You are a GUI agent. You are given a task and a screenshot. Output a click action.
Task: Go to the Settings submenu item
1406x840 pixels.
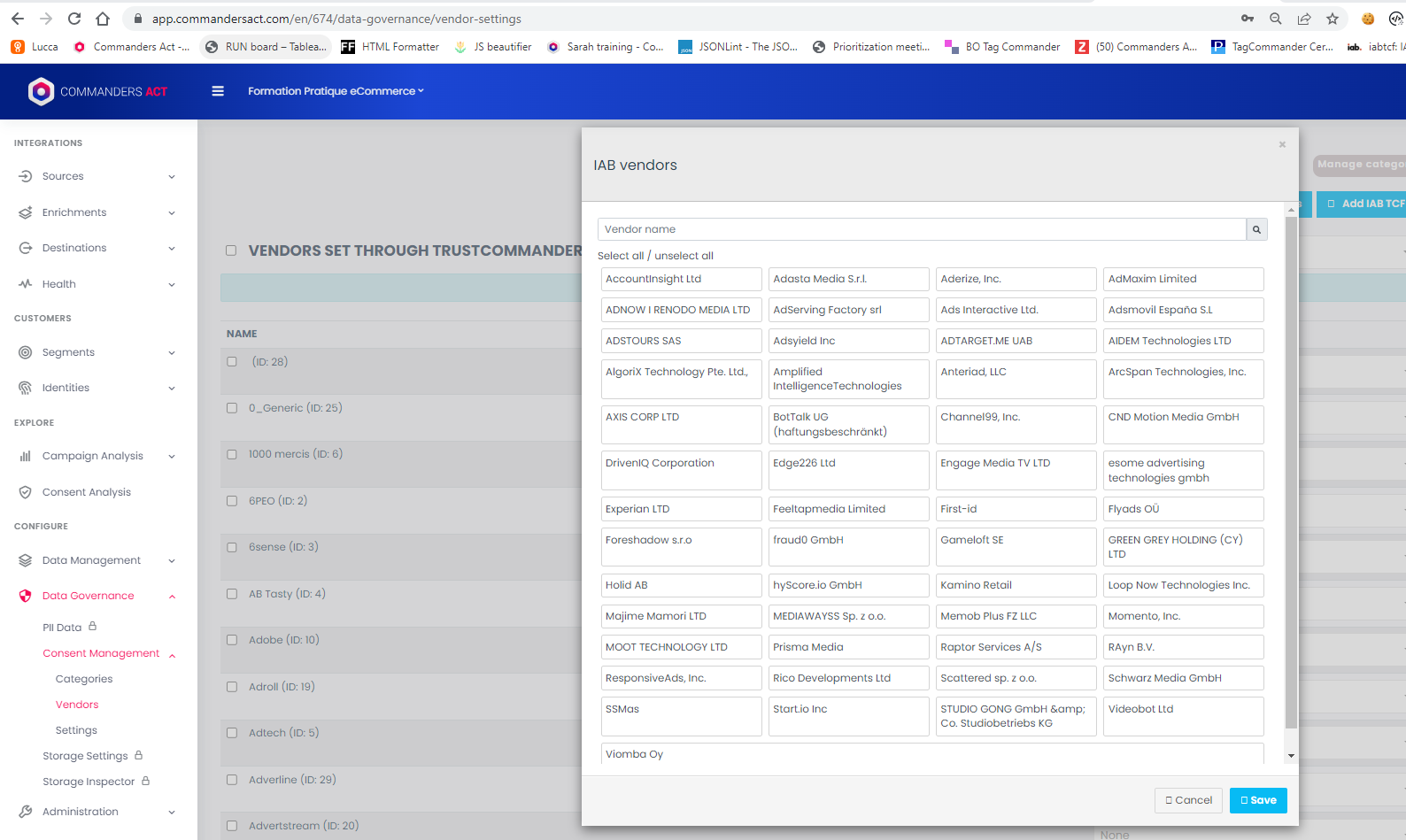(x=76, y=730)
